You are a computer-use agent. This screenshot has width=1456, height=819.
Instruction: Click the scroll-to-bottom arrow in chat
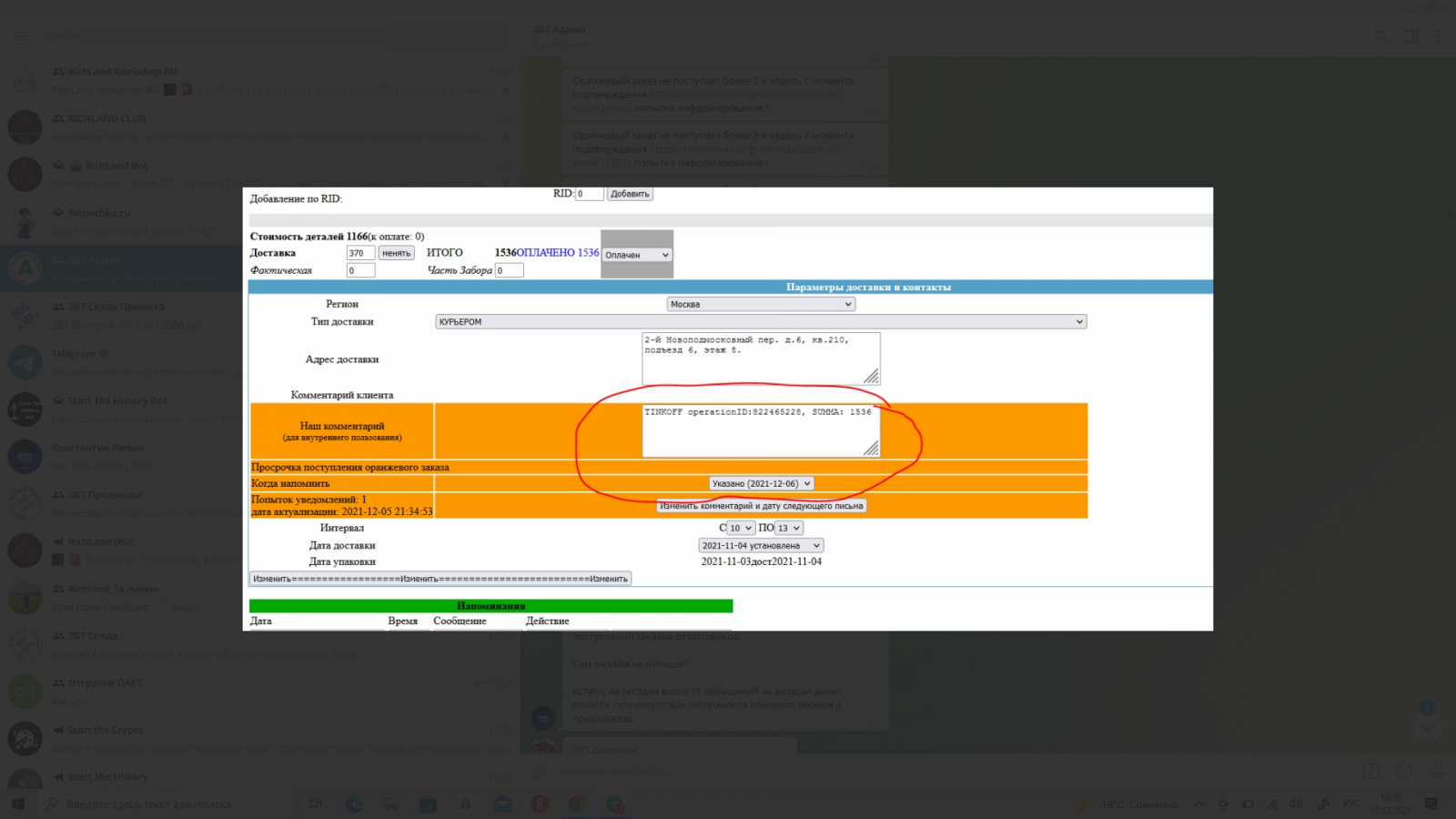(x=1426, y=727)
